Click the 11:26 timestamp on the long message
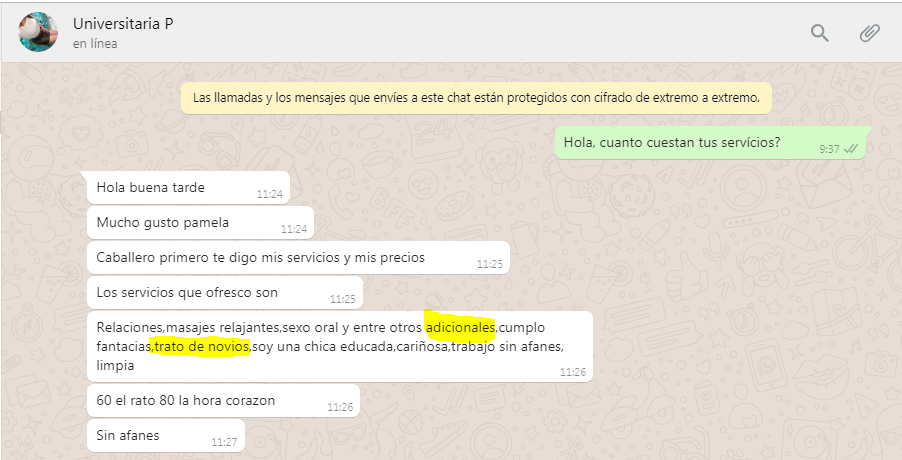902x460 pixels. point(573,372)
